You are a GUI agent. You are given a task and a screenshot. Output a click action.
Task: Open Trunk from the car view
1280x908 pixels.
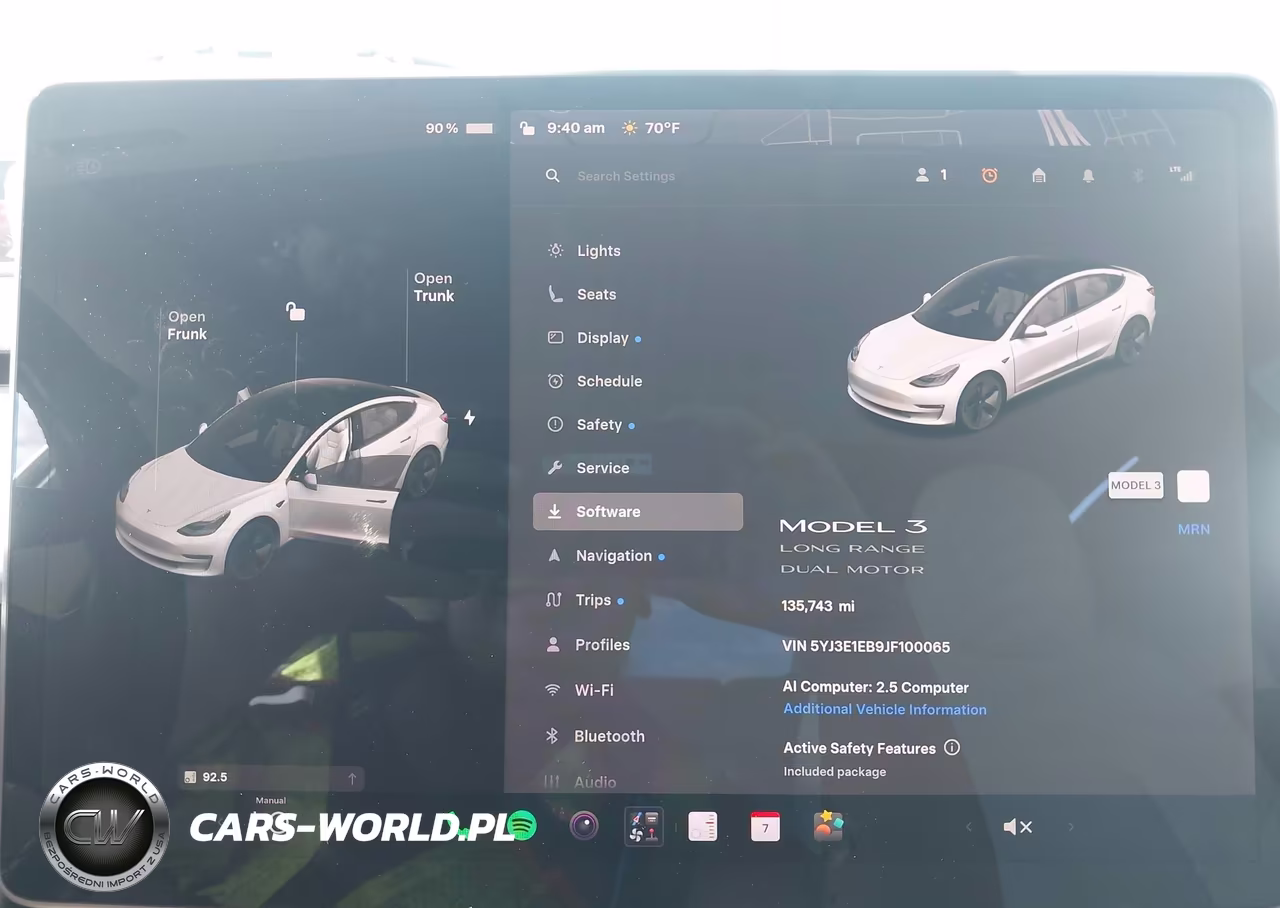tap(434, 287)
